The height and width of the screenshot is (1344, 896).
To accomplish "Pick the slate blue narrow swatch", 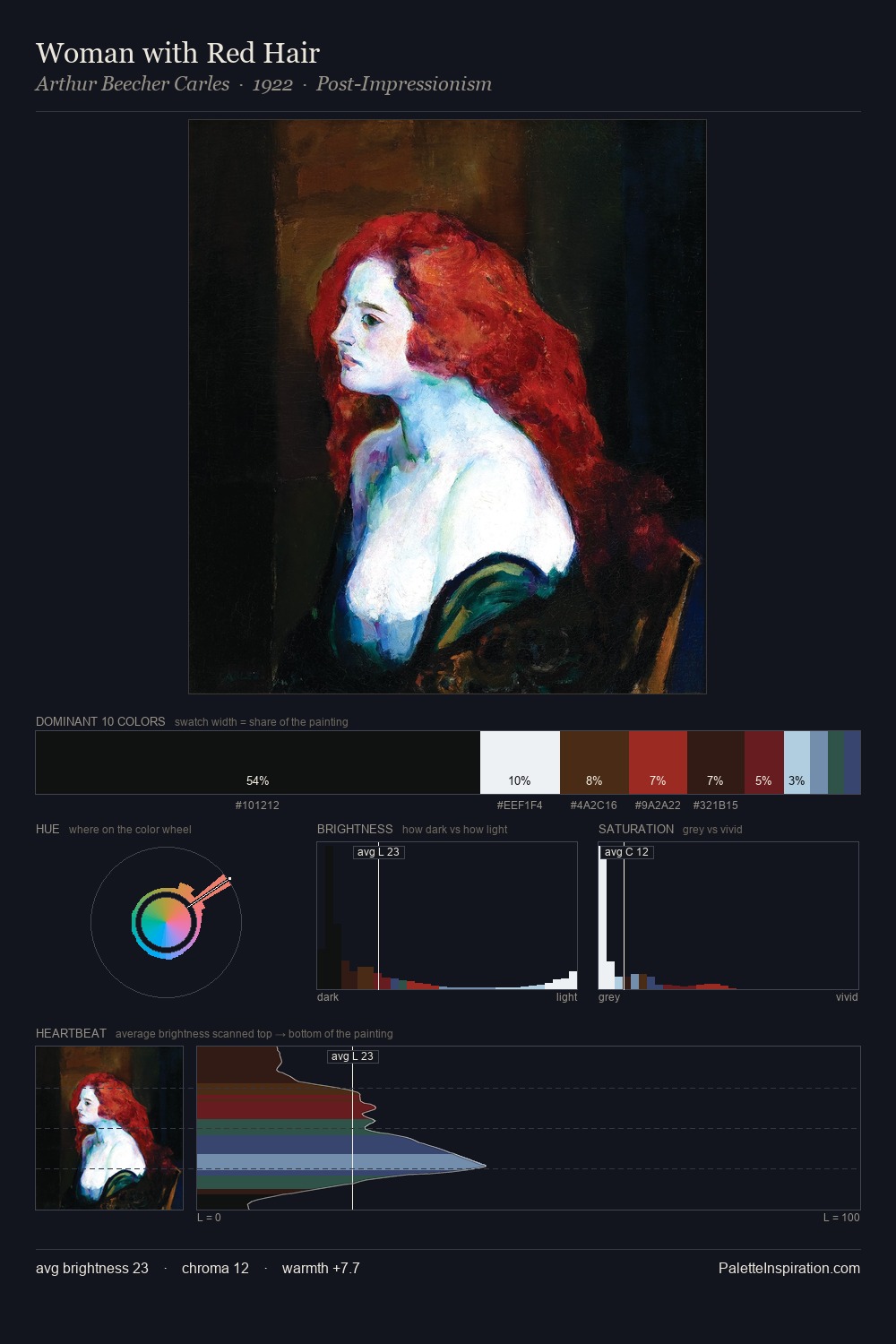I will pos(819,762).
